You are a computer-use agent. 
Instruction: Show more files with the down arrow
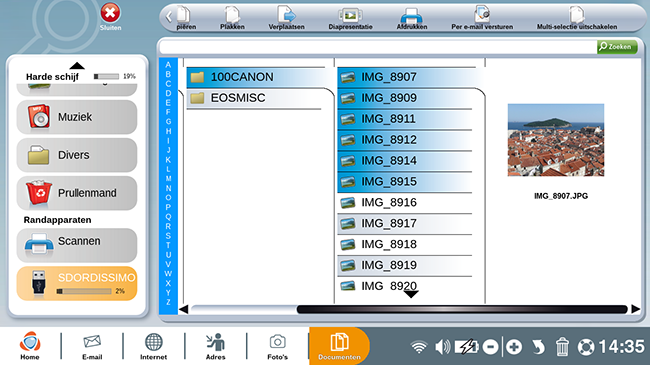click(x=411, y=294)
